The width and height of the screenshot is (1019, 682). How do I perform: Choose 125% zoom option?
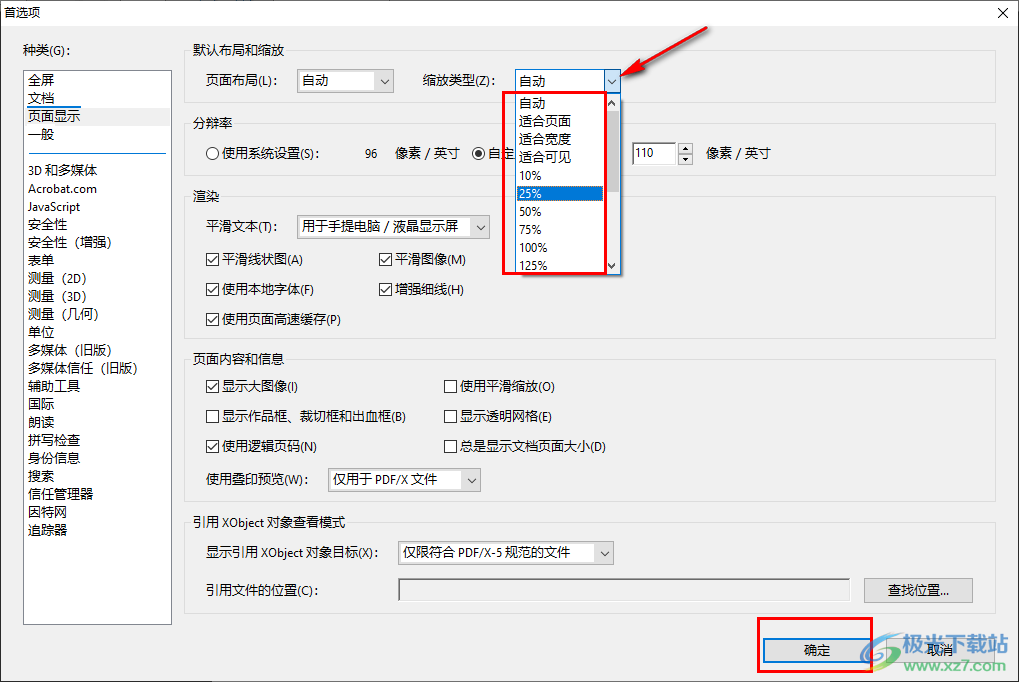point(560,265)
